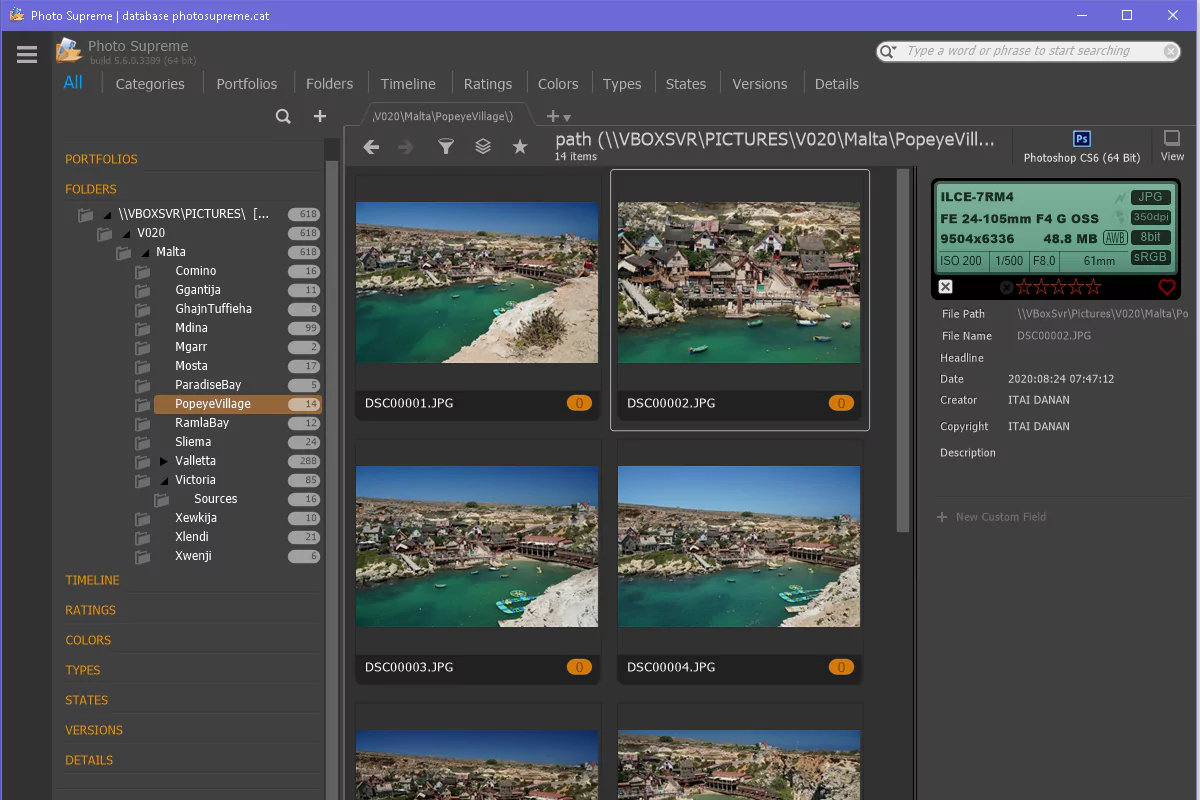This screenshot has height=800, width=1200.
Task: Switch to the Timeline tab
Action: click(408, 84)
